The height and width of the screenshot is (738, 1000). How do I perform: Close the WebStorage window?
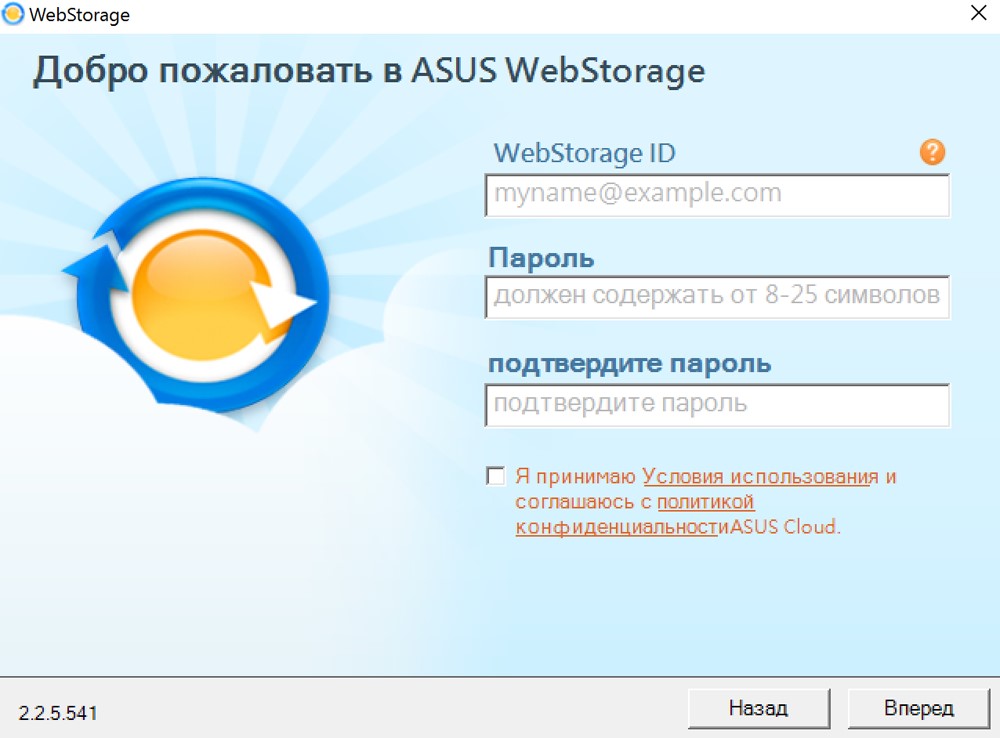point(978,13)
